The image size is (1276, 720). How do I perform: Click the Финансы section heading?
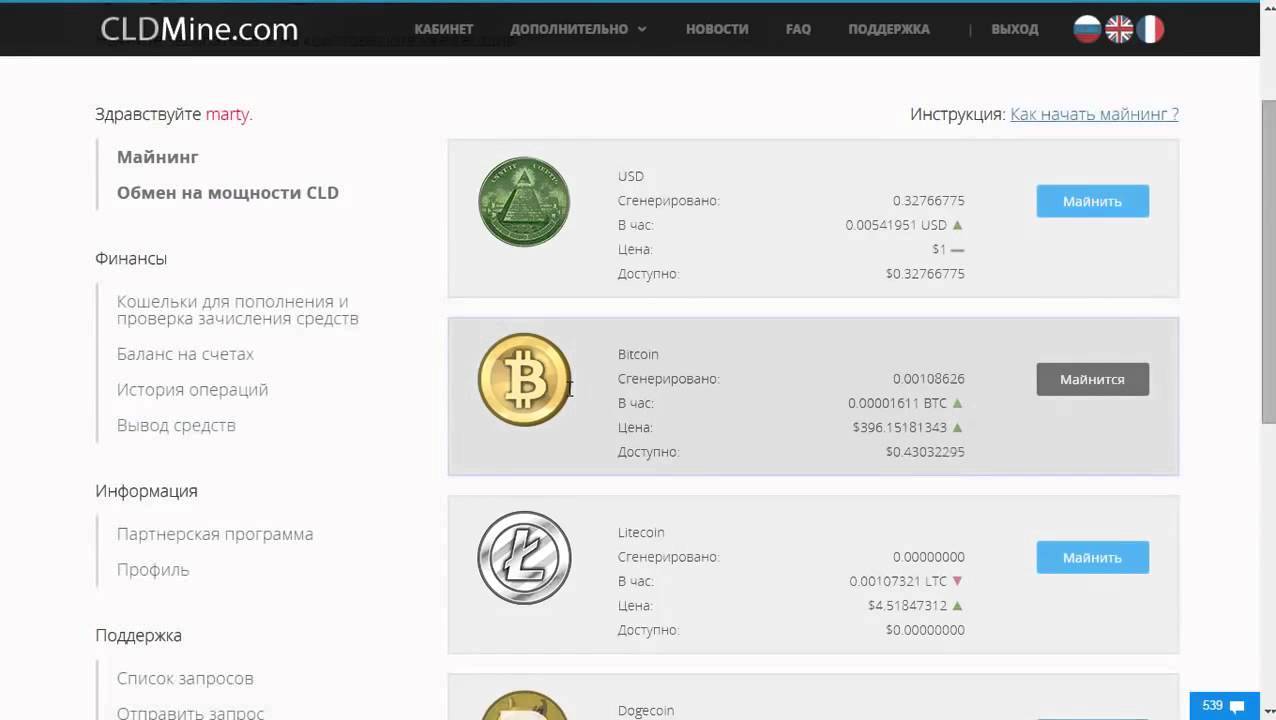pyautogui.click(x=131, y=258)
